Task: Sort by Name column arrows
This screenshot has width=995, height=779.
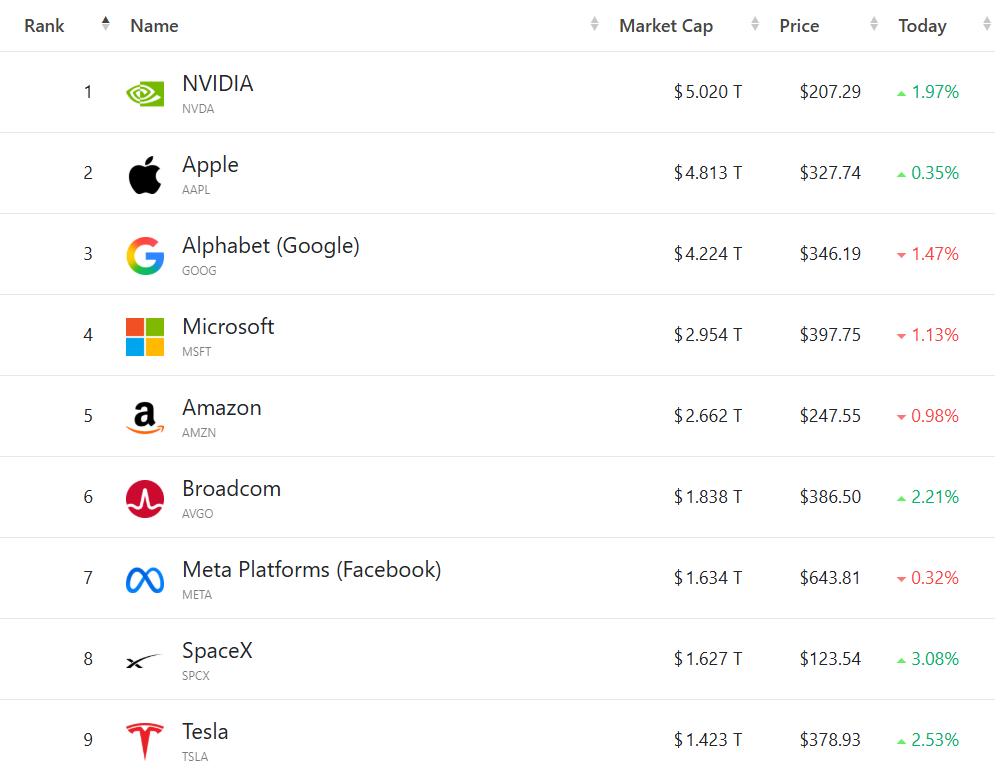Action: [594, 24]
